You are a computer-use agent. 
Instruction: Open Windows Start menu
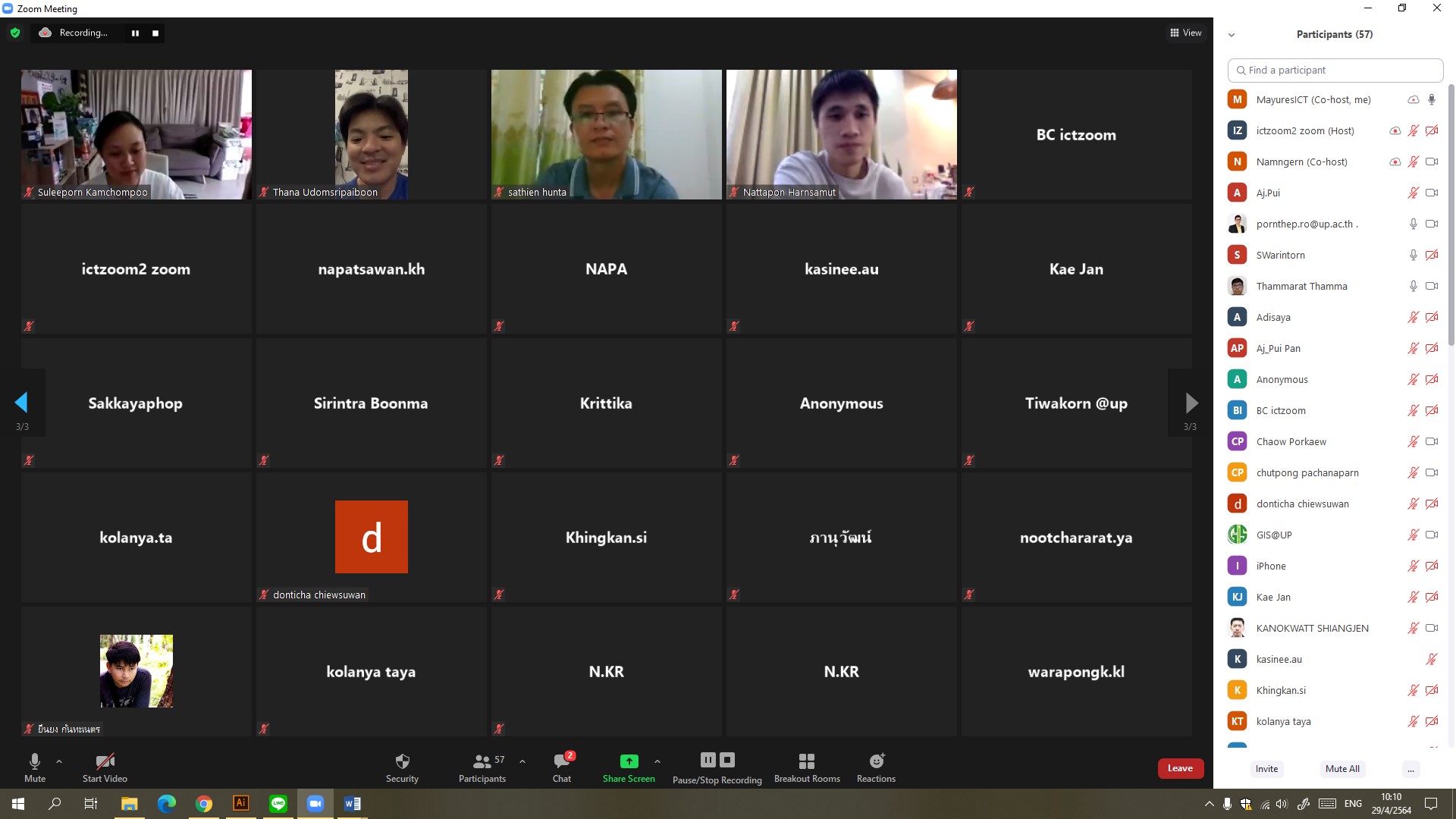18,804
